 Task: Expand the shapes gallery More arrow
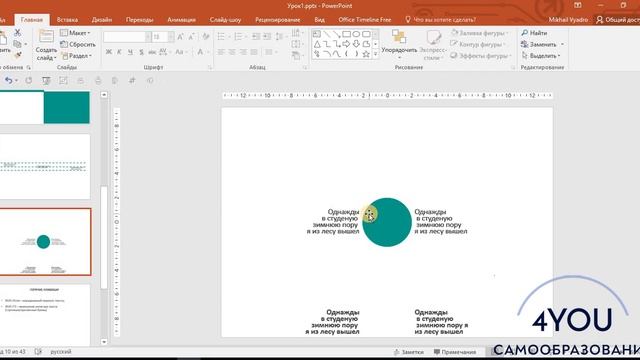pos(376,54)
